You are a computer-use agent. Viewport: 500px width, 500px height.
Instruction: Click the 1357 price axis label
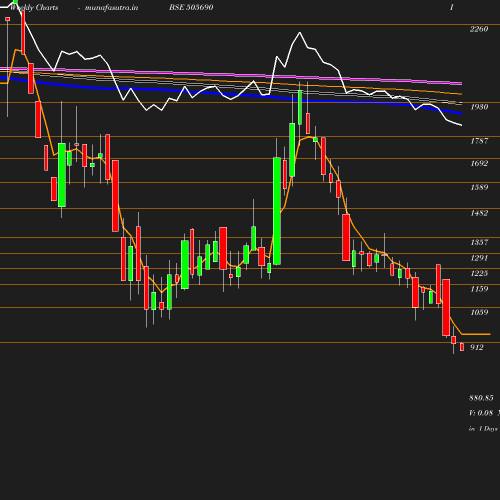(x=479, y=242)
